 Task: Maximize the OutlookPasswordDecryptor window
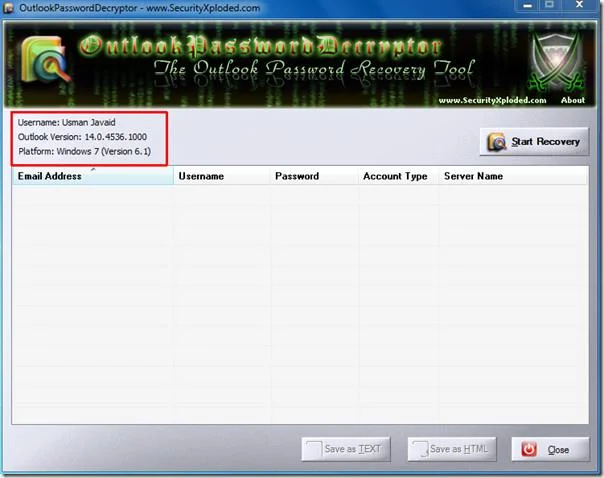click(x=549, y=5)
